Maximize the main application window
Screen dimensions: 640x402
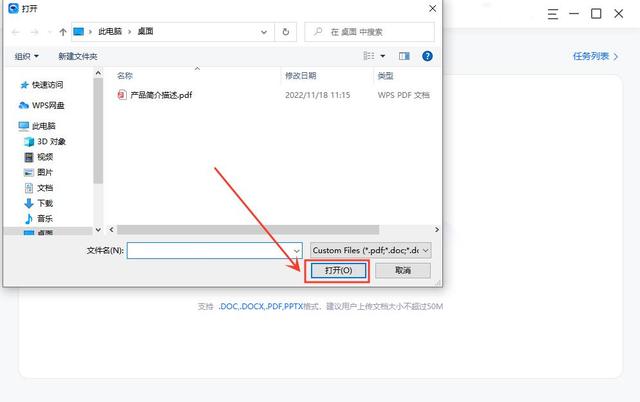596,14
